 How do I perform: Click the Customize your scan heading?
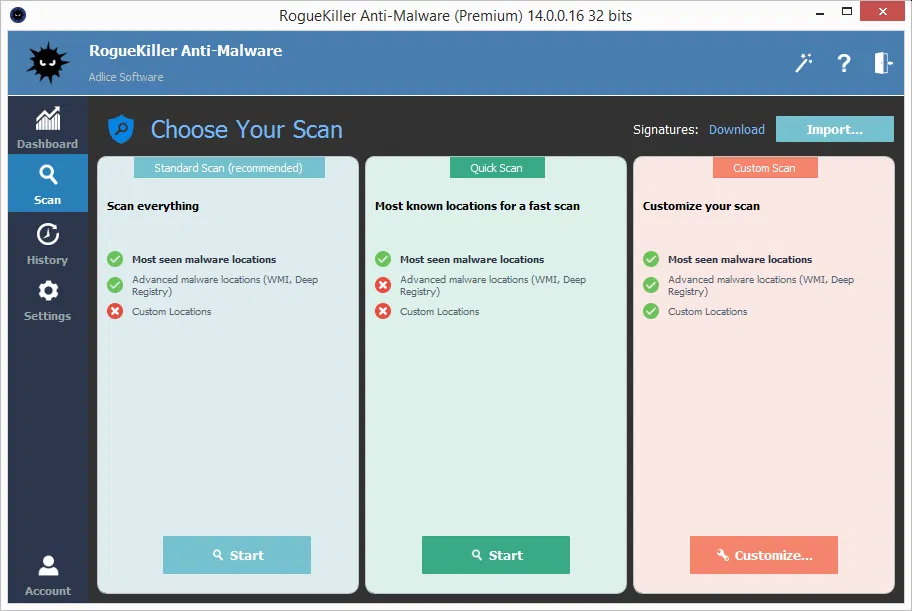pyautogui.click(x=701, y=206)
